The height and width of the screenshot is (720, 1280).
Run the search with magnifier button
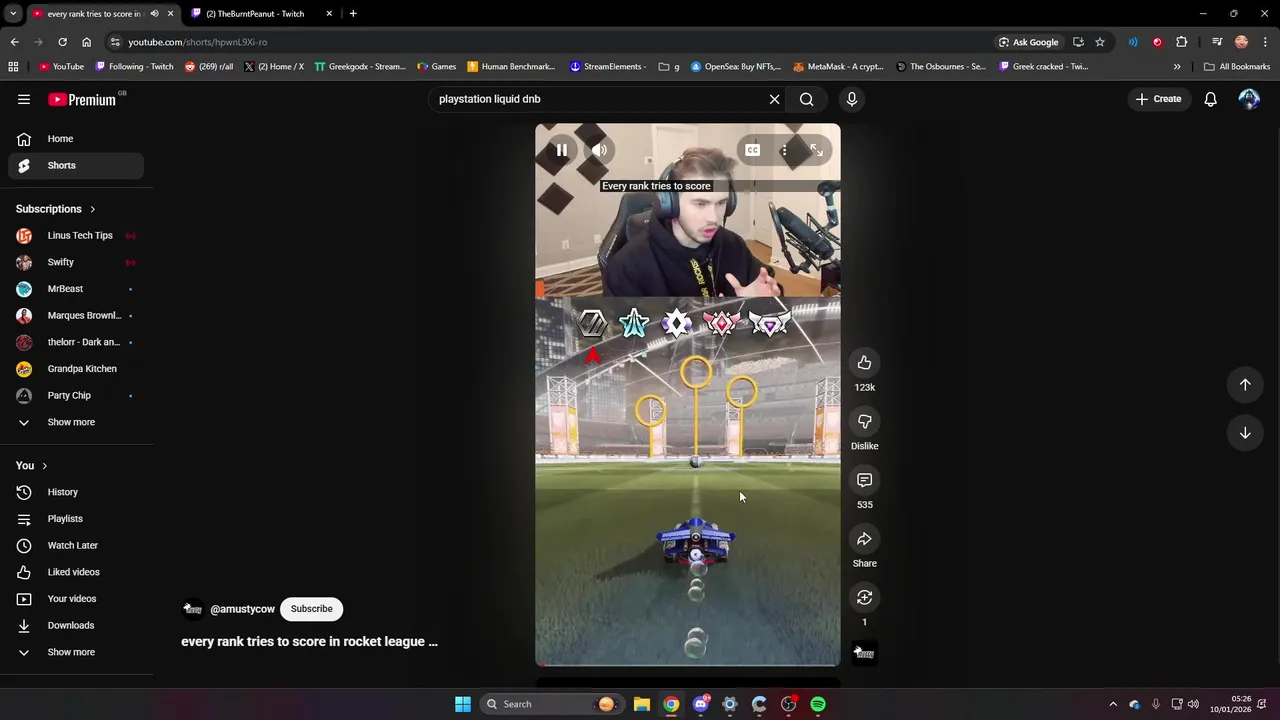point(806,99)
